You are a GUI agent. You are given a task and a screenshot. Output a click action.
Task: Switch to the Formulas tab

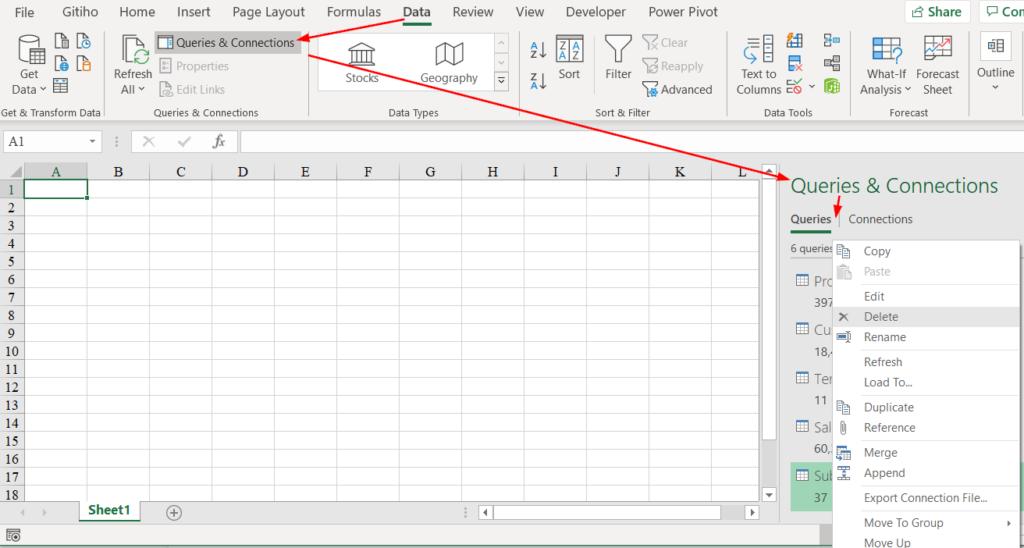(353, 12)
